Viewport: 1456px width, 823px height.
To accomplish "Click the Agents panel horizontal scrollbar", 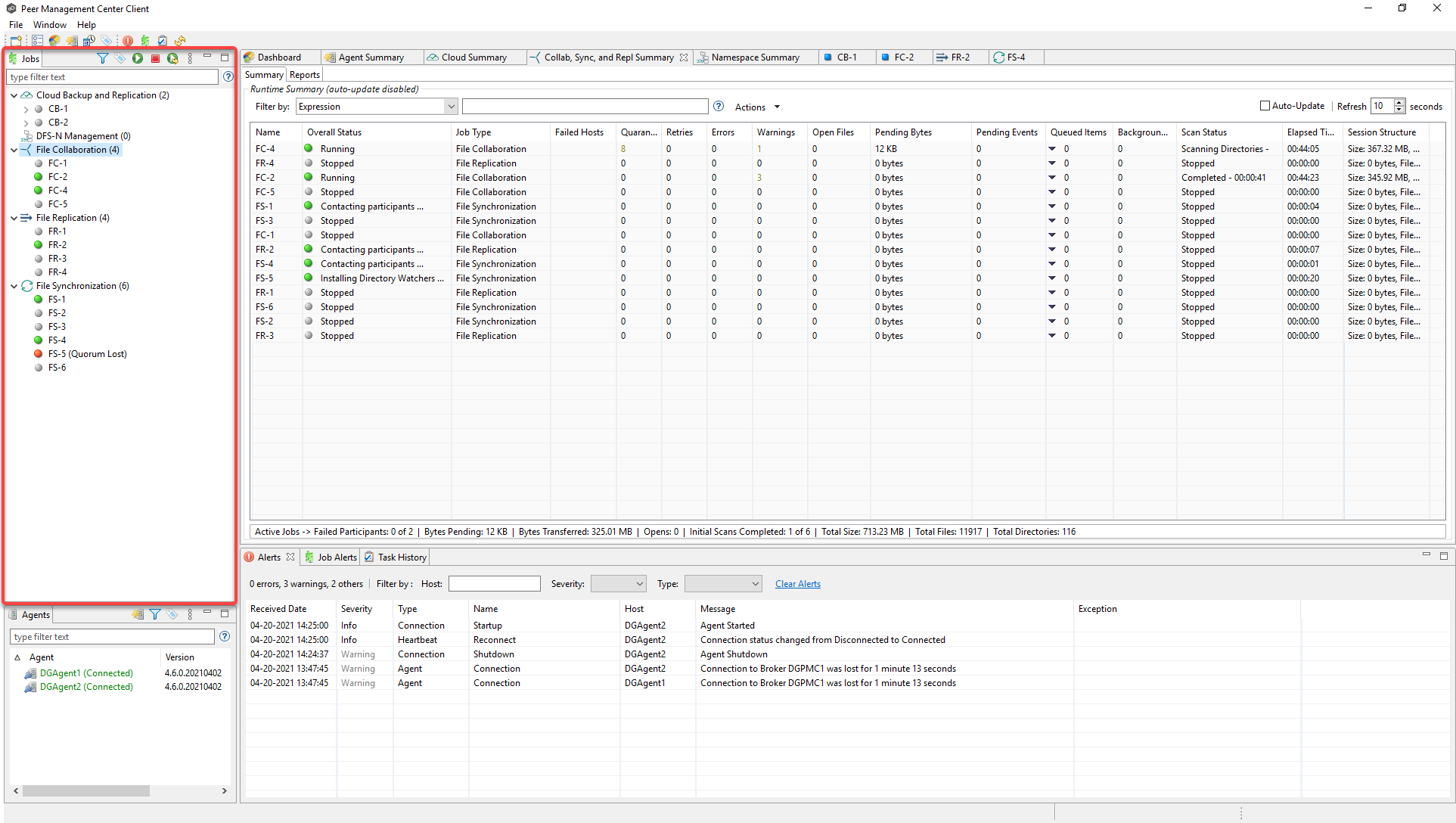I will (x=85, y=790).
